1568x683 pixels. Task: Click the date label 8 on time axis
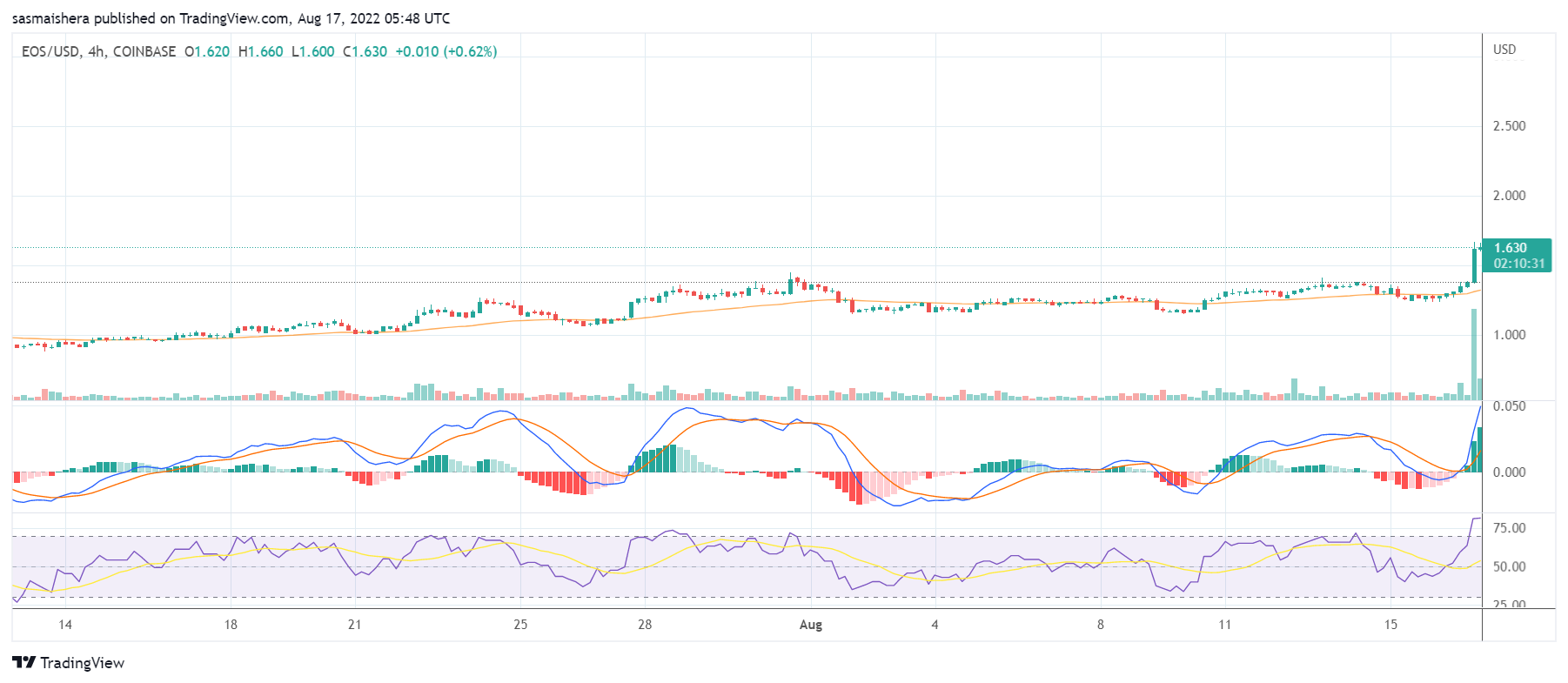pos(1101,625)
